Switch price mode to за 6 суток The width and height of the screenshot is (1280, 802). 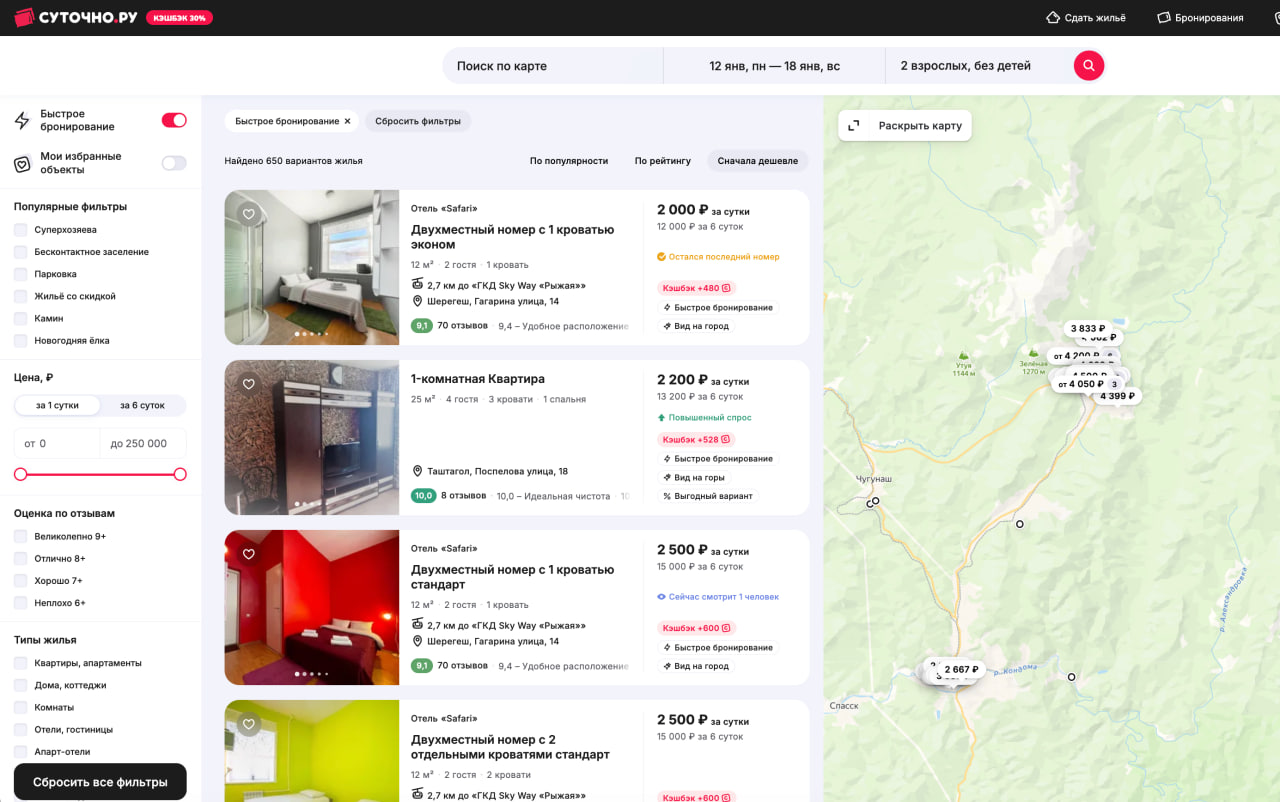coord(142,405)
